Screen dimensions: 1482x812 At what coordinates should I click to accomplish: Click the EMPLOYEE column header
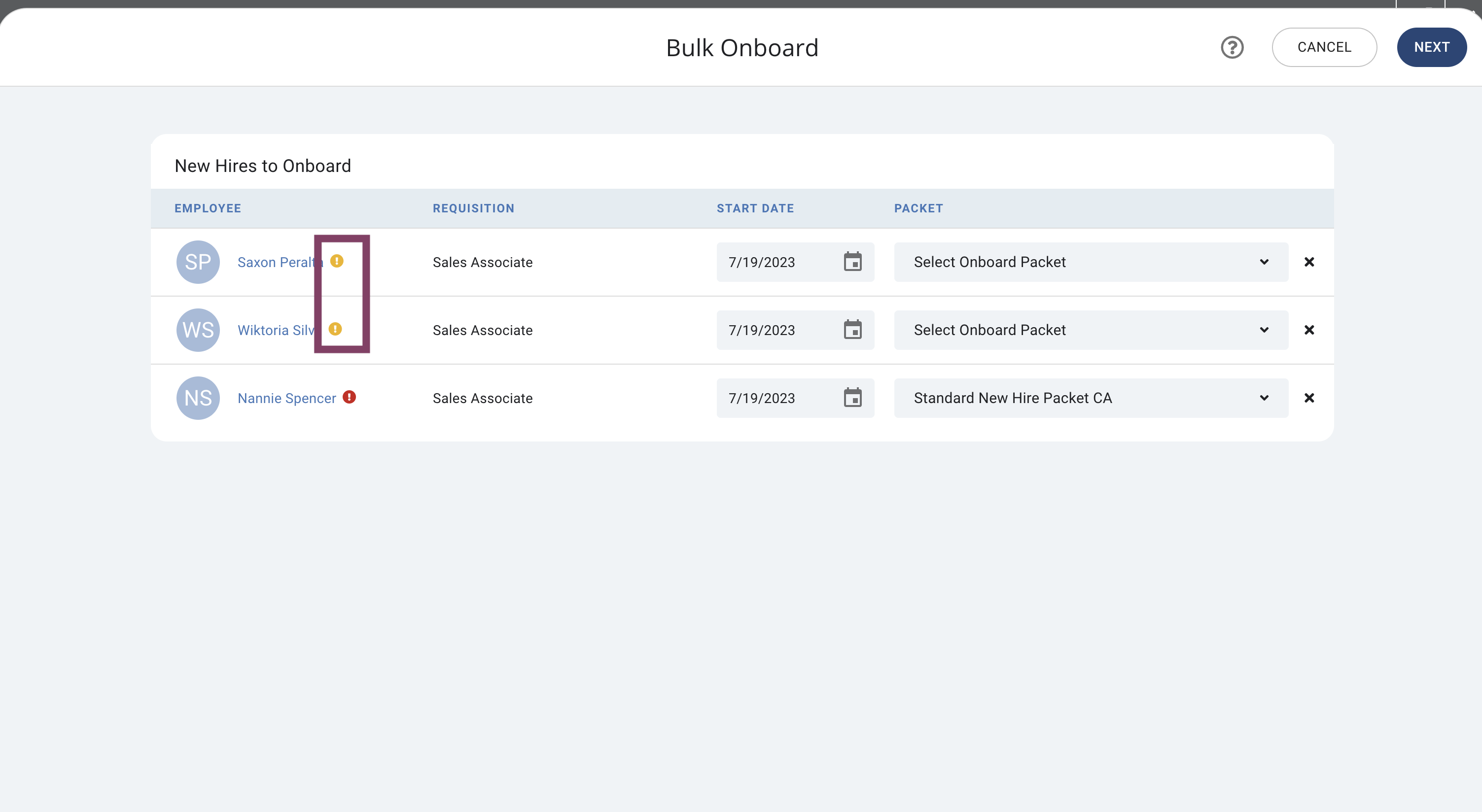coord(208,208)
